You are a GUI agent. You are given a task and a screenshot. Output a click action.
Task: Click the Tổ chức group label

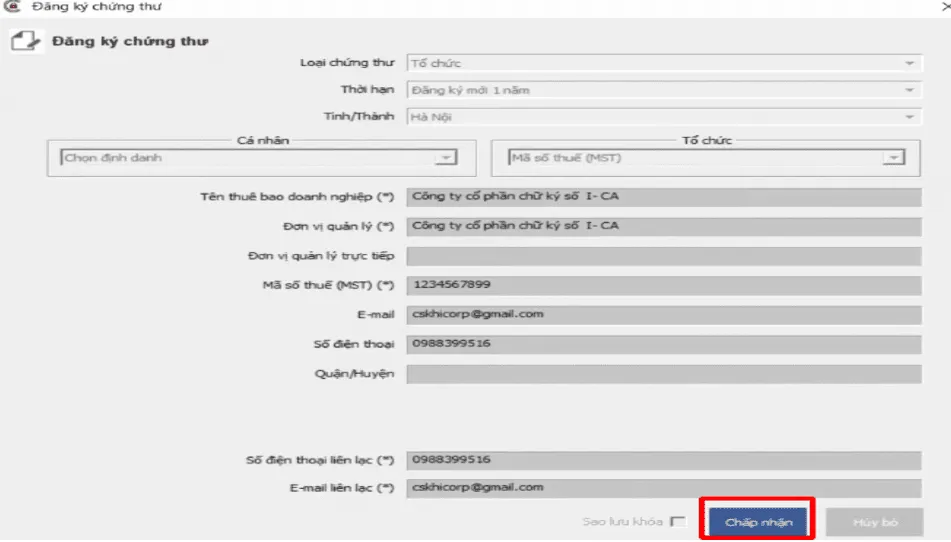click(707, 140)
